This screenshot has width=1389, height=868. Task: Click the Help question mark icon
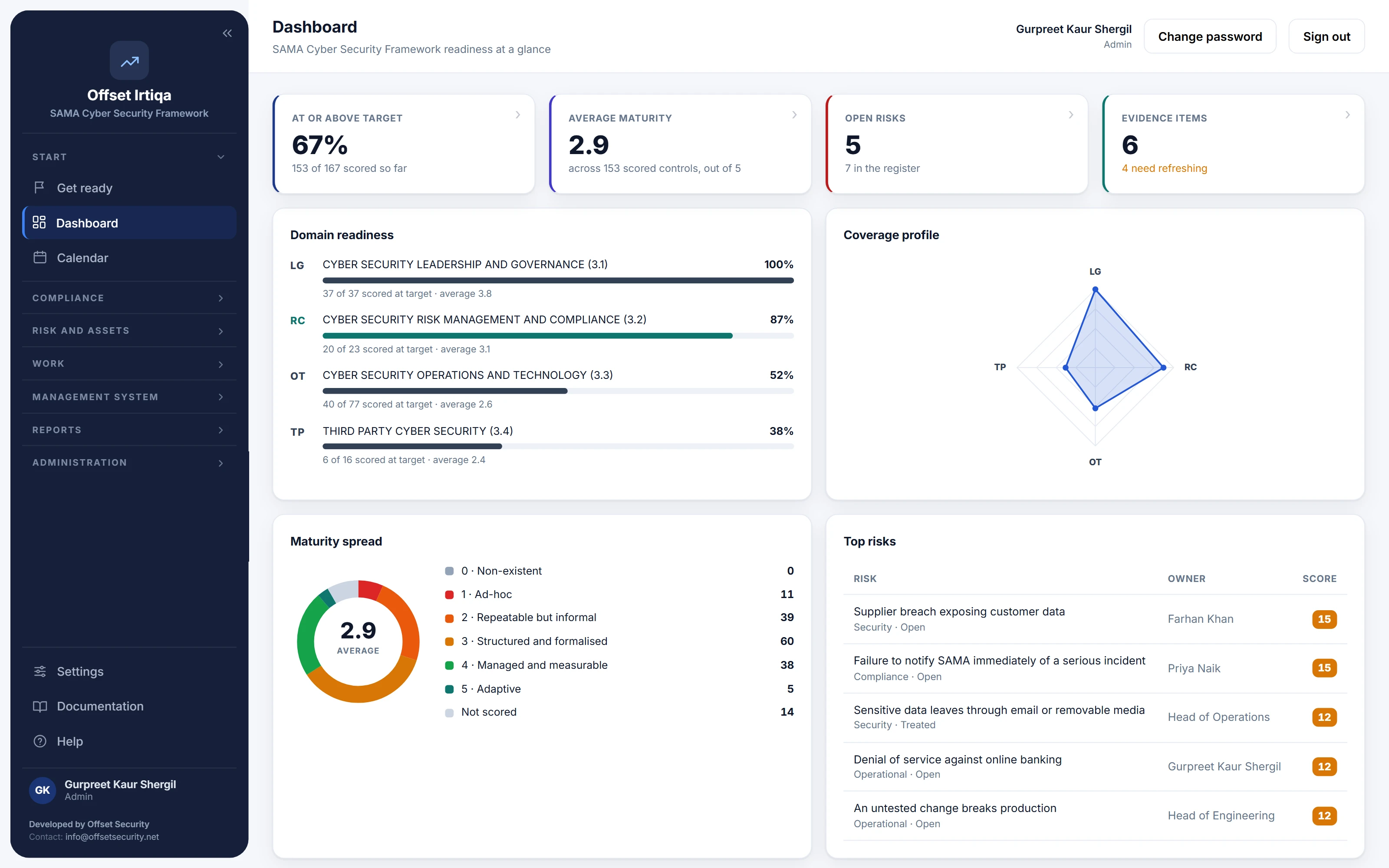click(39, 741)
